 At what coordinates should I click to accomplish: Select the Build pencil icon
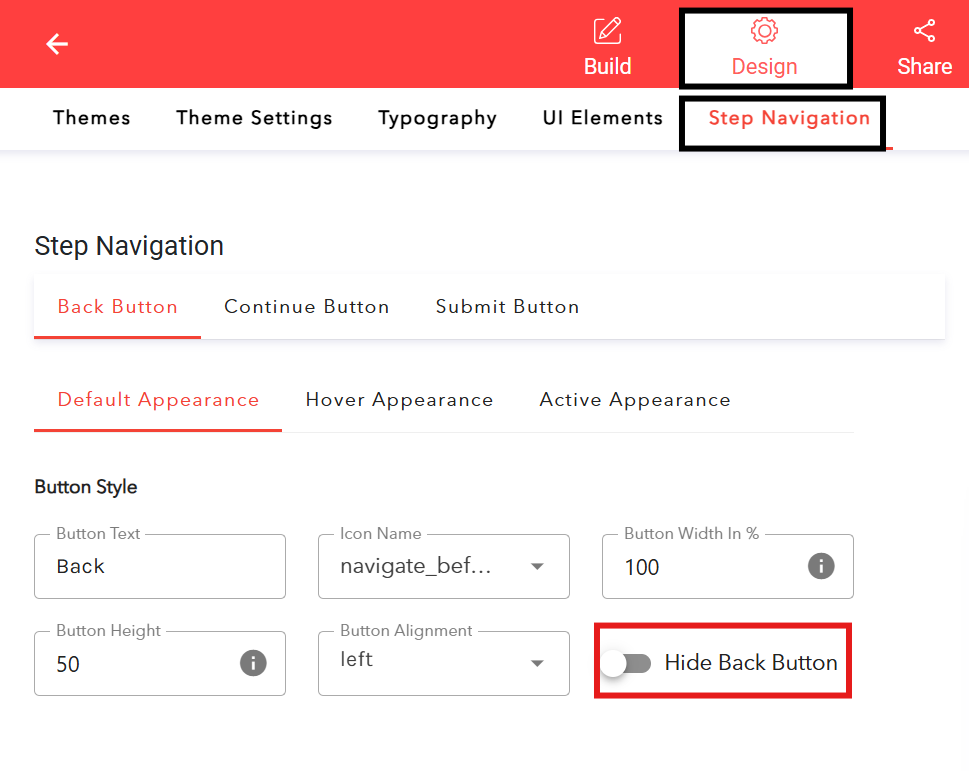click(607, 30)
